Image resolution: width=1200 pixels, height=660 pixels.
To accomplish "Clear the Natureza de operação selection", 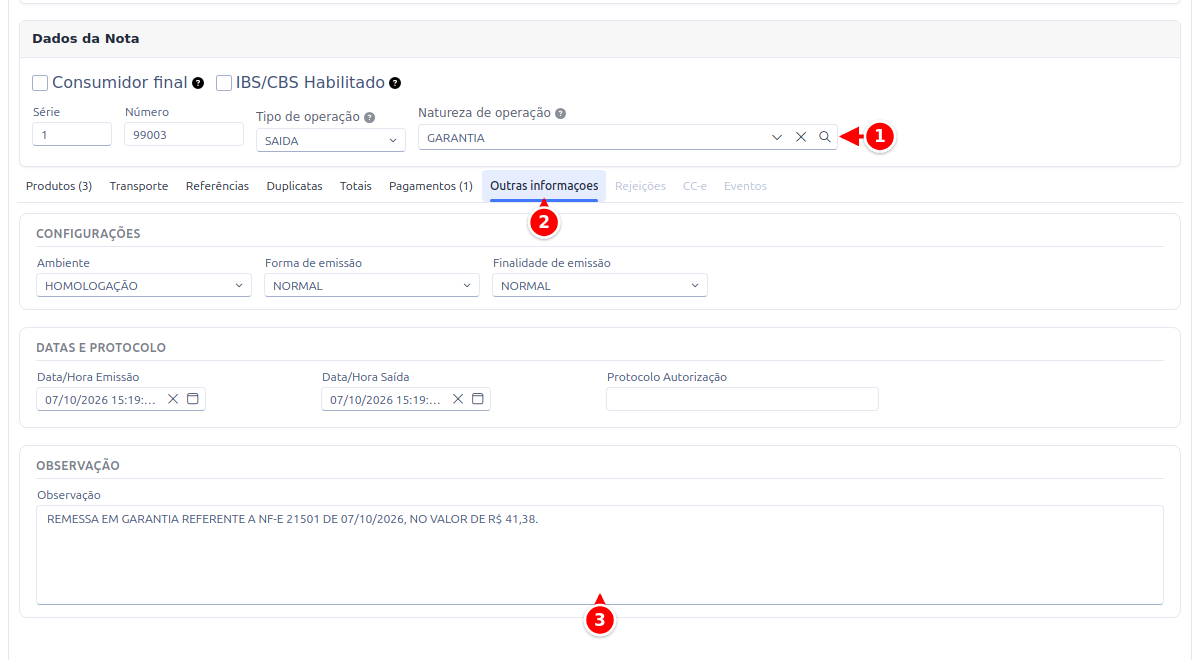I will point(801,137).
